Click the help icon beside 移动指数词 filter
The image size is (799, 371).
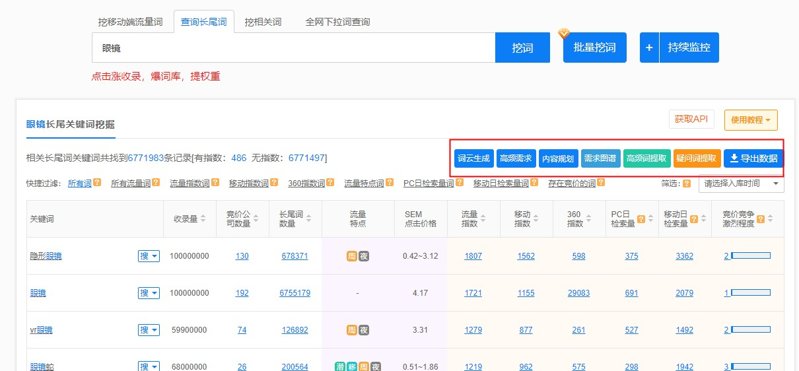coord(274,182)
